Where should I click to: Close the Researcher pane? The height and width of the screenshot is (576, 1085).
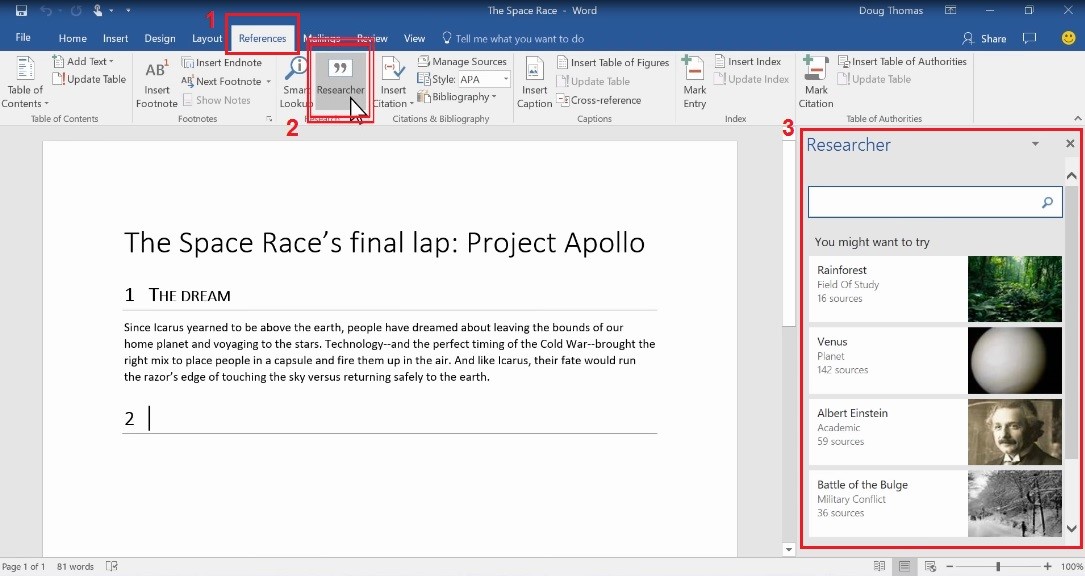point(1070,143)
